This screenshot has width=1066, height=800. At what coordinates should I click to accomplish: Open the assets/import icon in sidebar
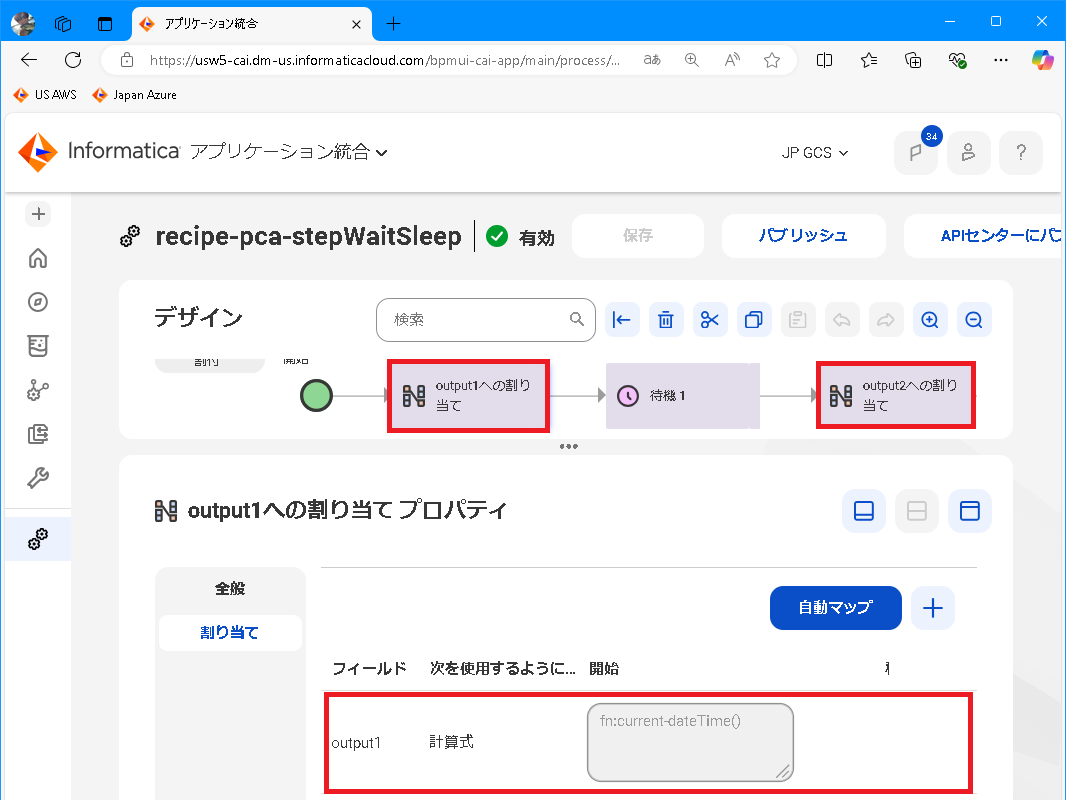[38, 434]
